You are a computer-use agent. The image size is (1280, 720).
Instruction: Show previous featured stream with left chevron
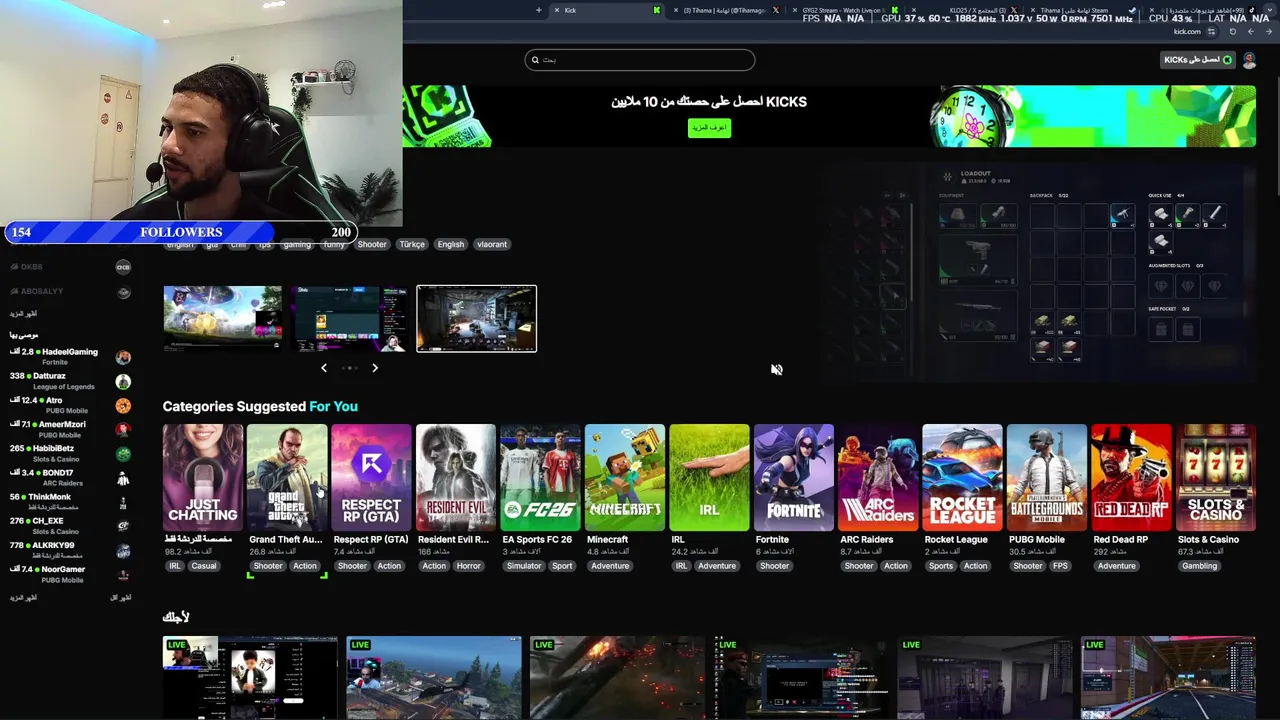(x=324, y=368)
